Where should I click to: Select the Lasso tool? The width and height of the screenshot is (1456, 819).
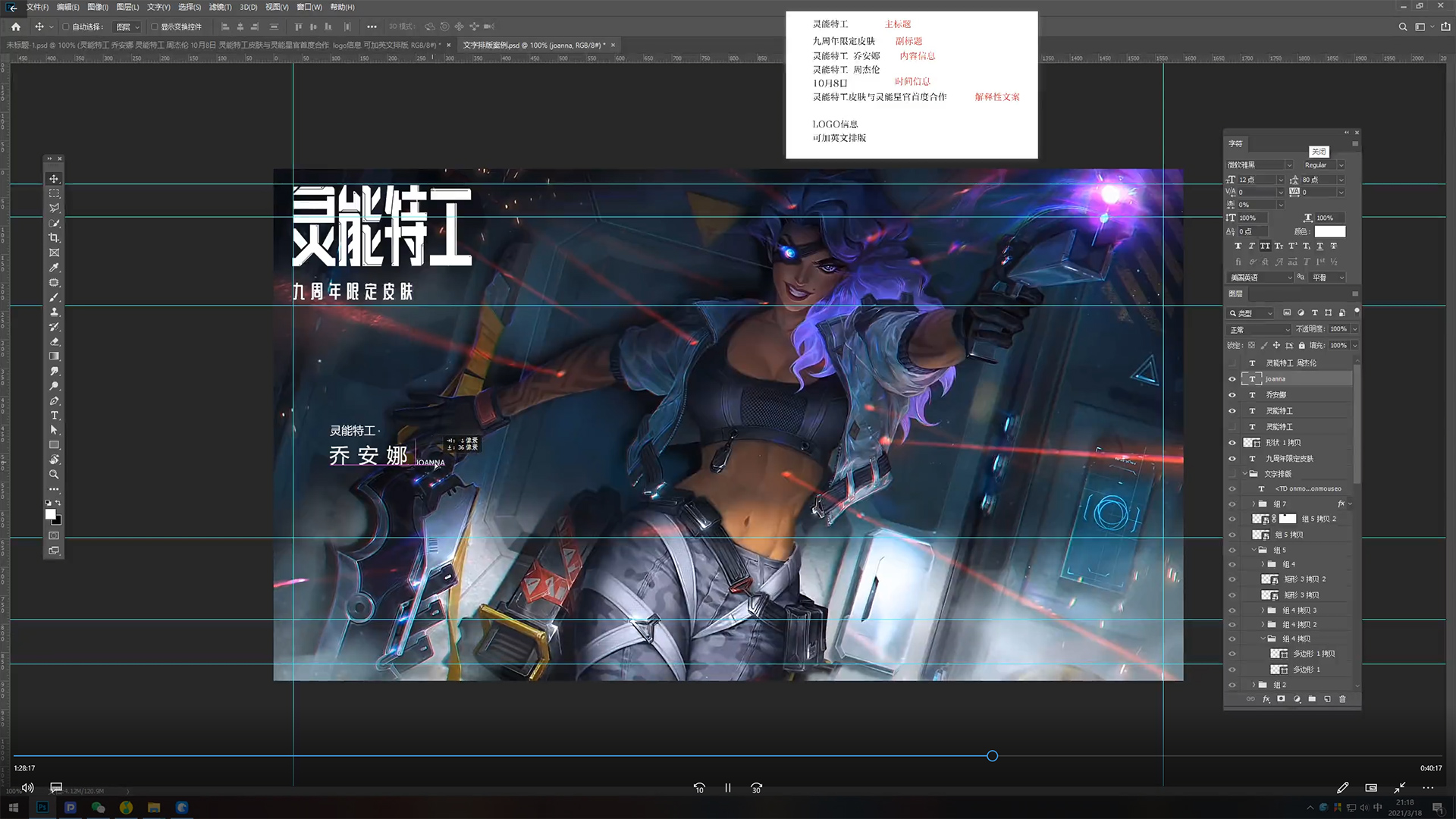click(54, 208)
